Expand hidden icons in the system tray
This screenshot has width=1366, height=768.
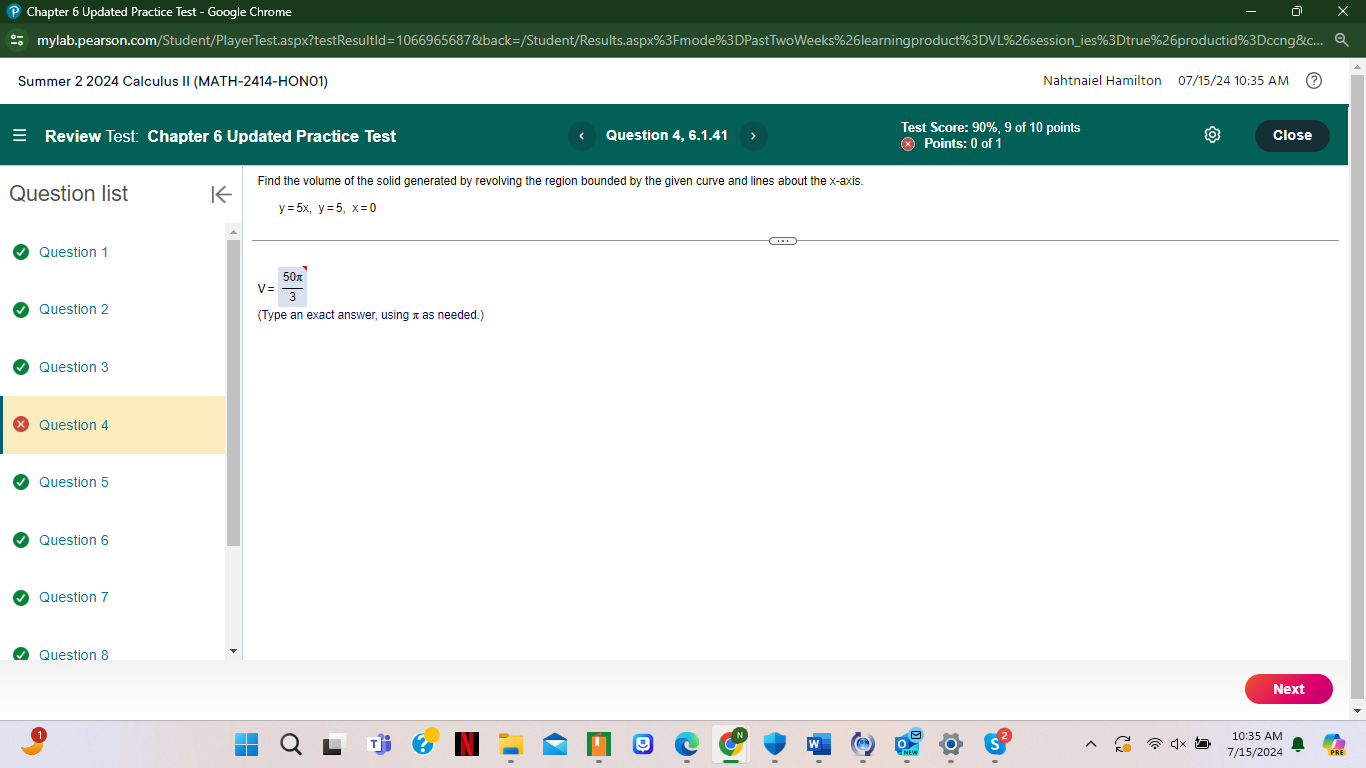pos(1090,744)
